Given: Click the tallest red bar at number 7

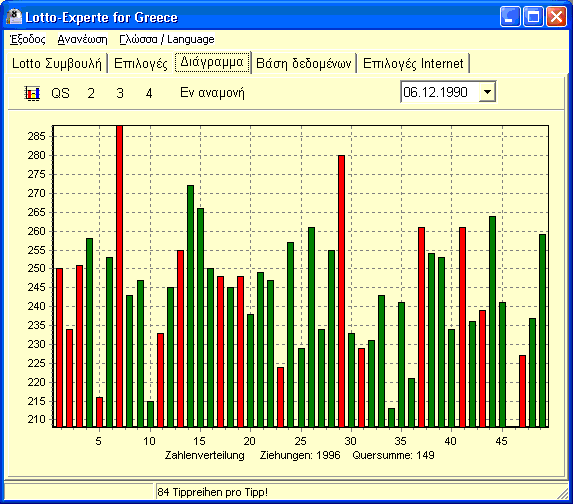Looking at the screenshot, I should (x=119, y=276).
